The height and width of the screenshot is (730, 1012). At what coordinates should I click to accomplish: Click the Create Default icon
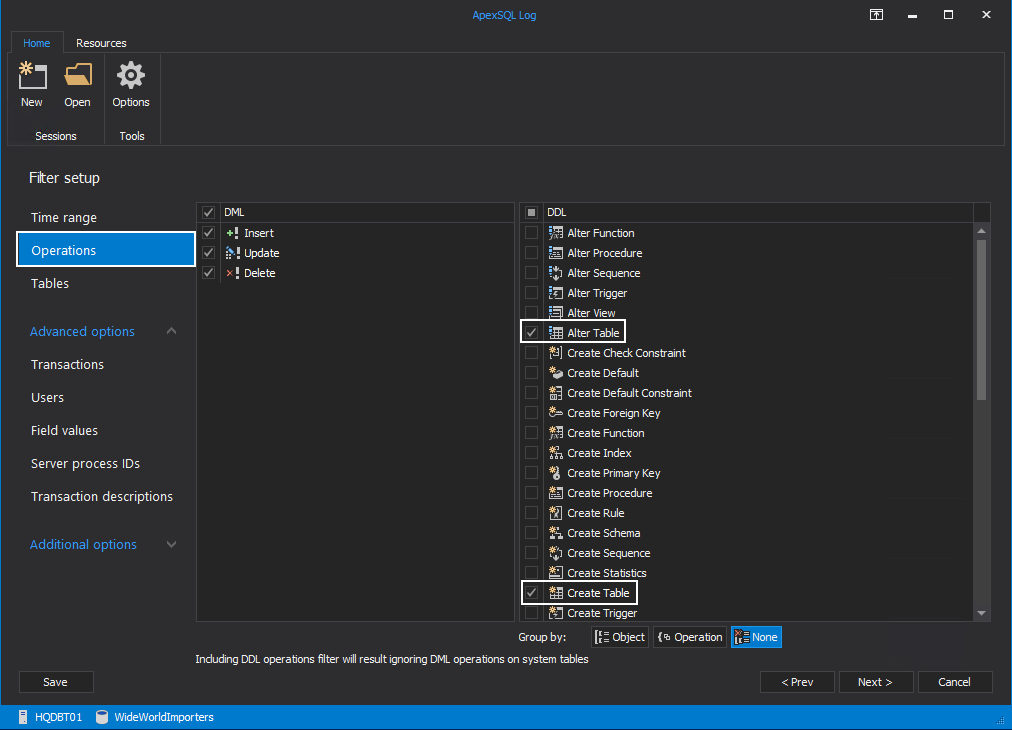(556, 373)
